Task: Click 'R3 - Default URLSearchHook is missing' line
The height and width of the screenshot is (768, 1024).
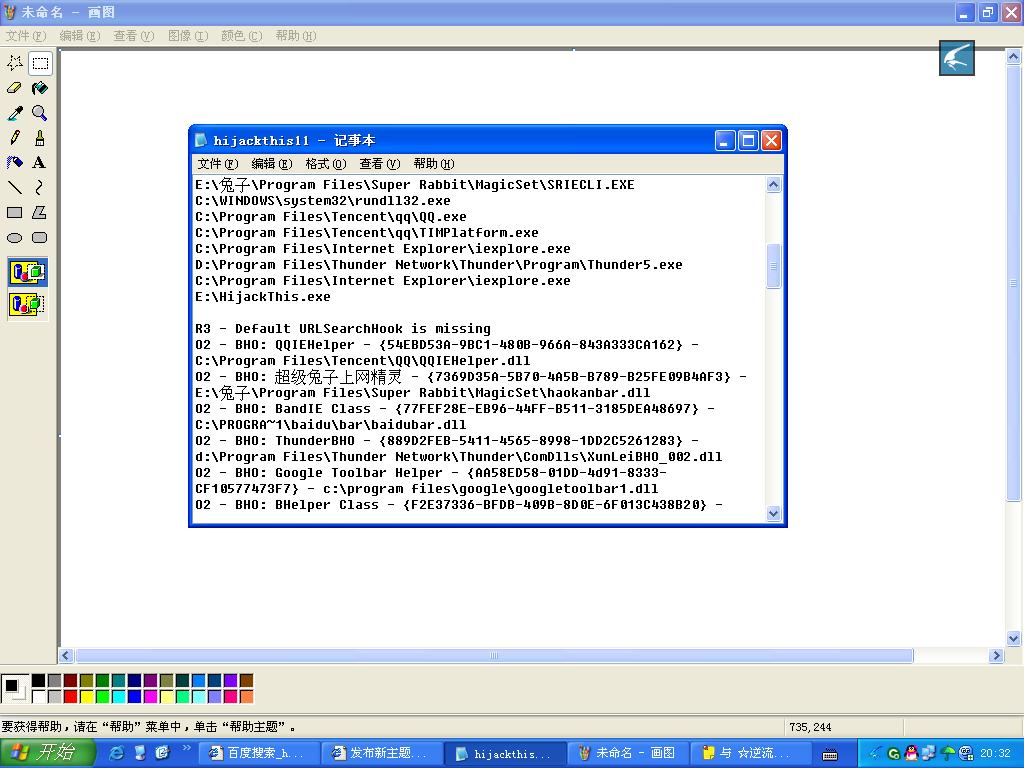Action: (343, 329)
